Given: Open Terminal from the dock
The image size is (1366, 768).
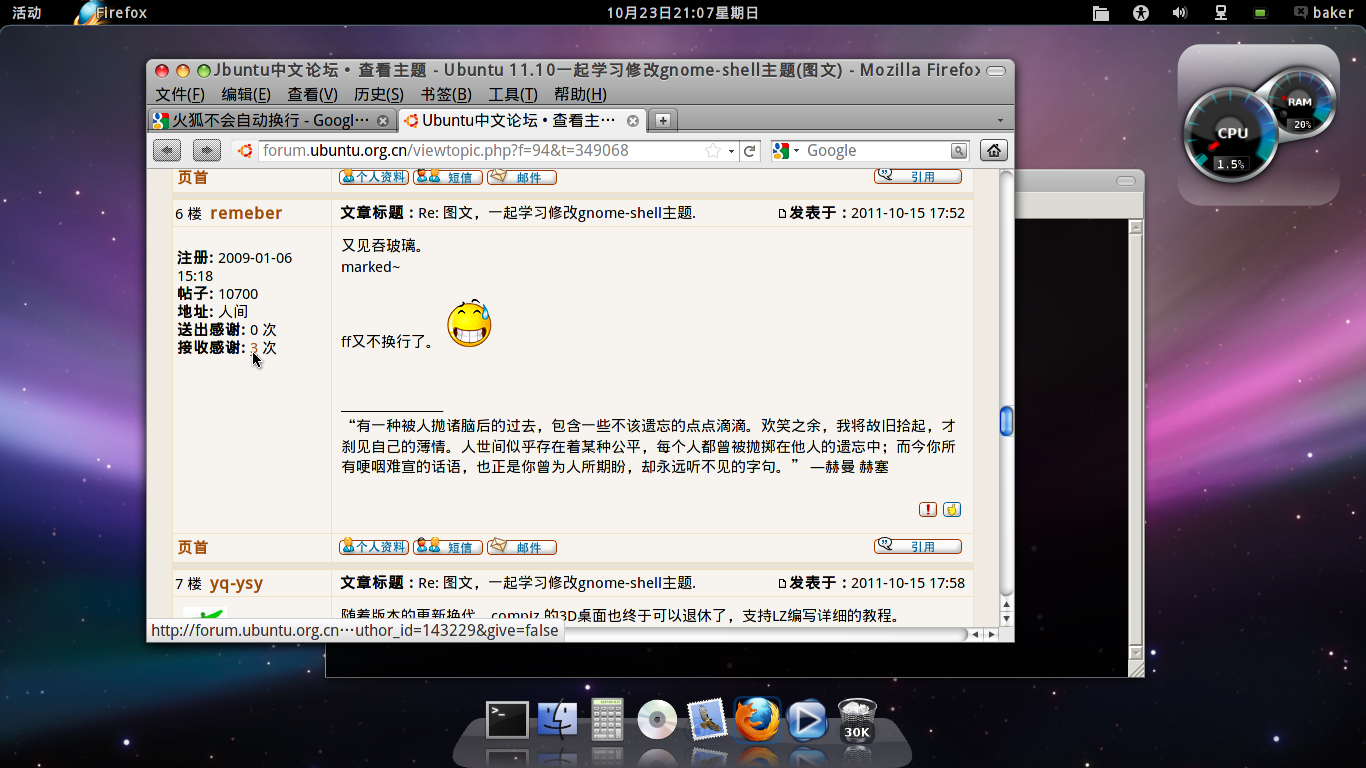Looking at the screenshot, I should [507, 720].
